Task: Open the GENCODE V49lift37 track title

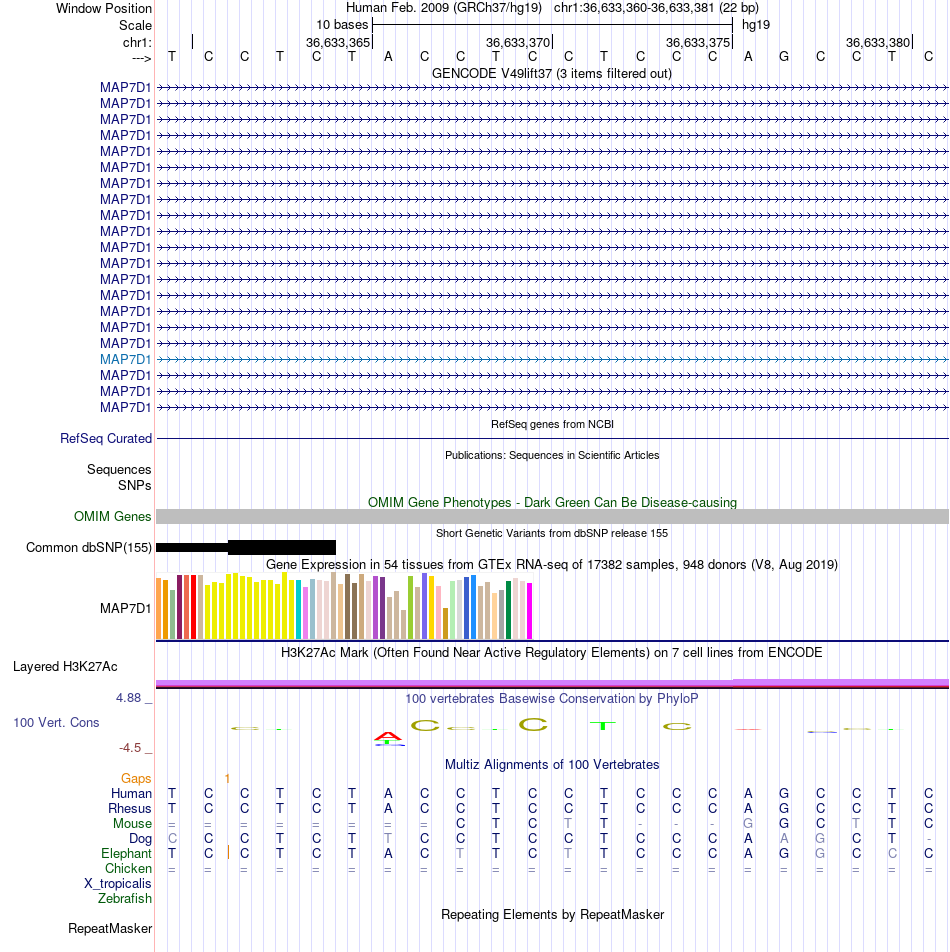Action: click(552, 73)
